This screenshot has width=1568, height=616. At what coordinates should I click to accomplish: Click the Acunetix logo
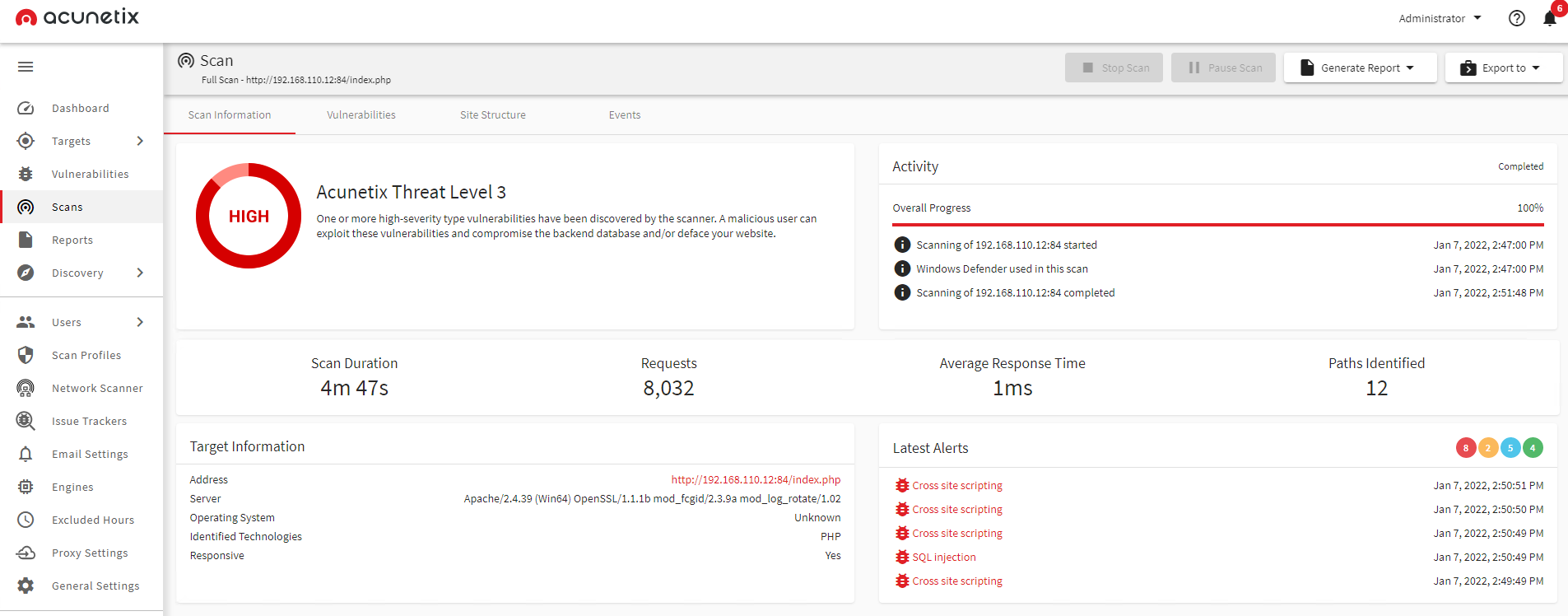click(x=77, y=17)
